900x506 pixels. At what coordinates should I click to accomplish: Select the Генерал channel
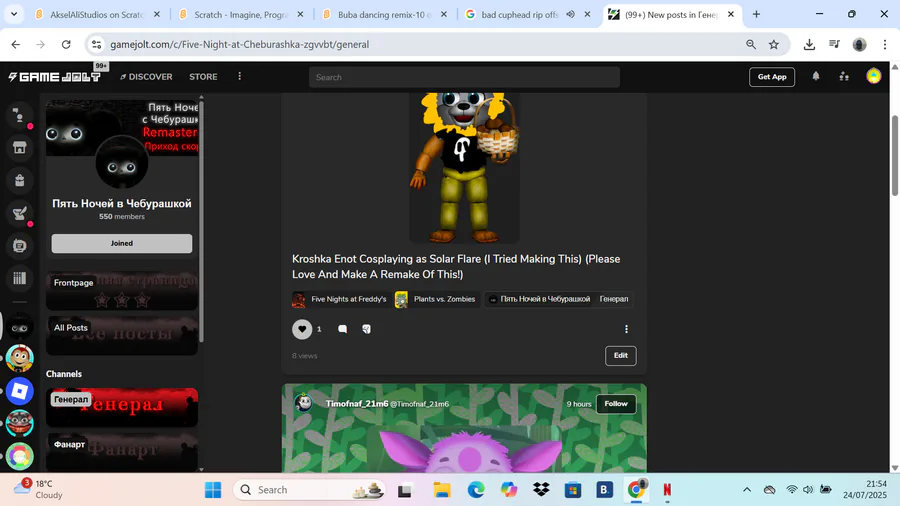click(122, 407)
